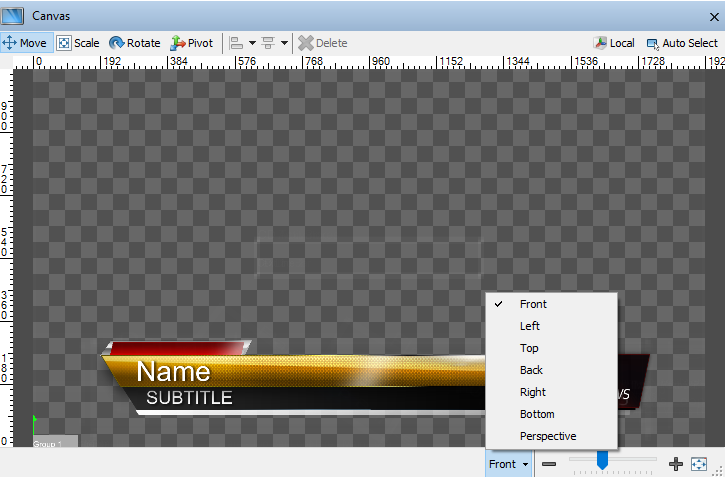Image resolution: width=725 pixels, height=477 pixels.
Task: Choose the Rotate tool
Action: click(134, 43)
